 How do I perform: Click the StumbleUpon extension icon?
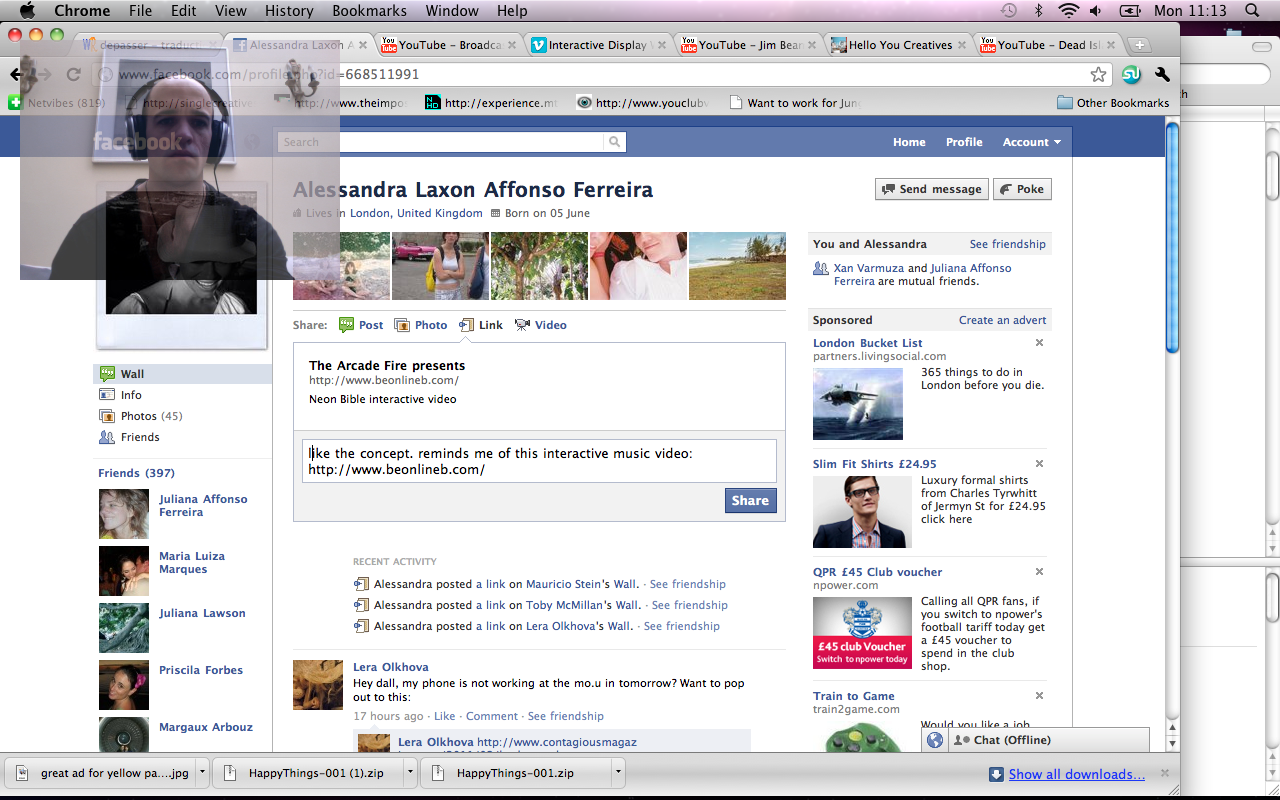click(x=1131, y=75)
